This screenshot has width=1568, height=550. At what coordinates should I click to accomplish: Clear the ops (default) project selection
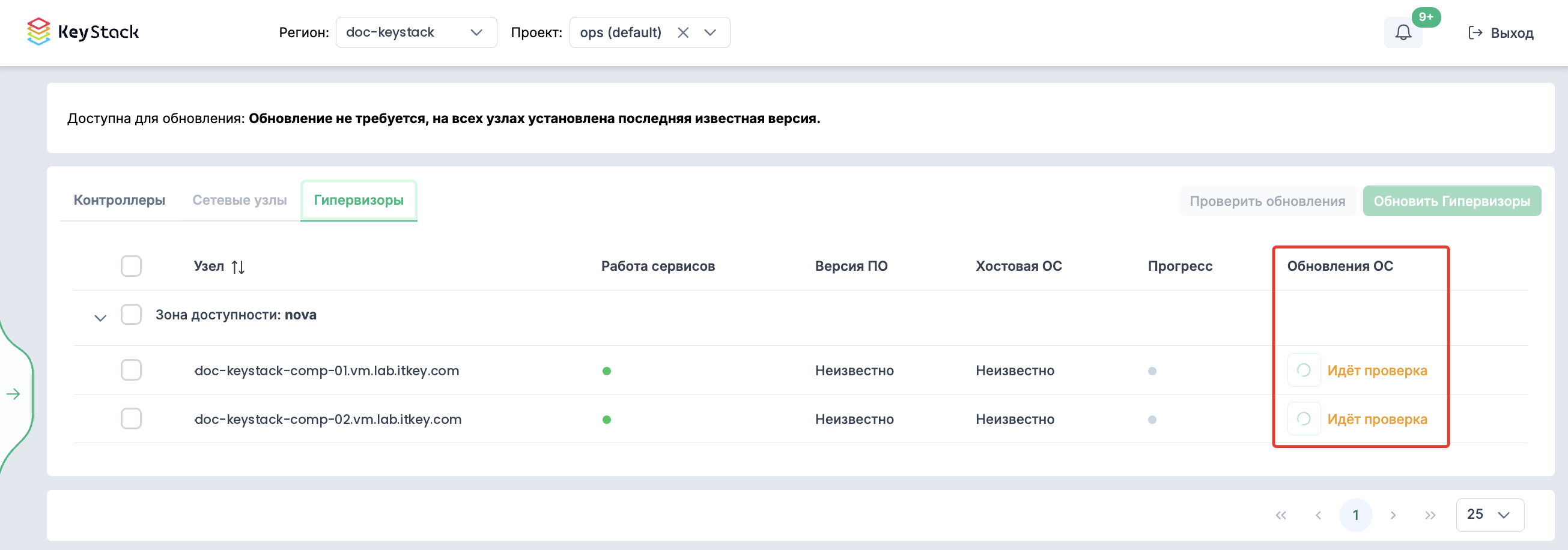(x=683, y=32)
